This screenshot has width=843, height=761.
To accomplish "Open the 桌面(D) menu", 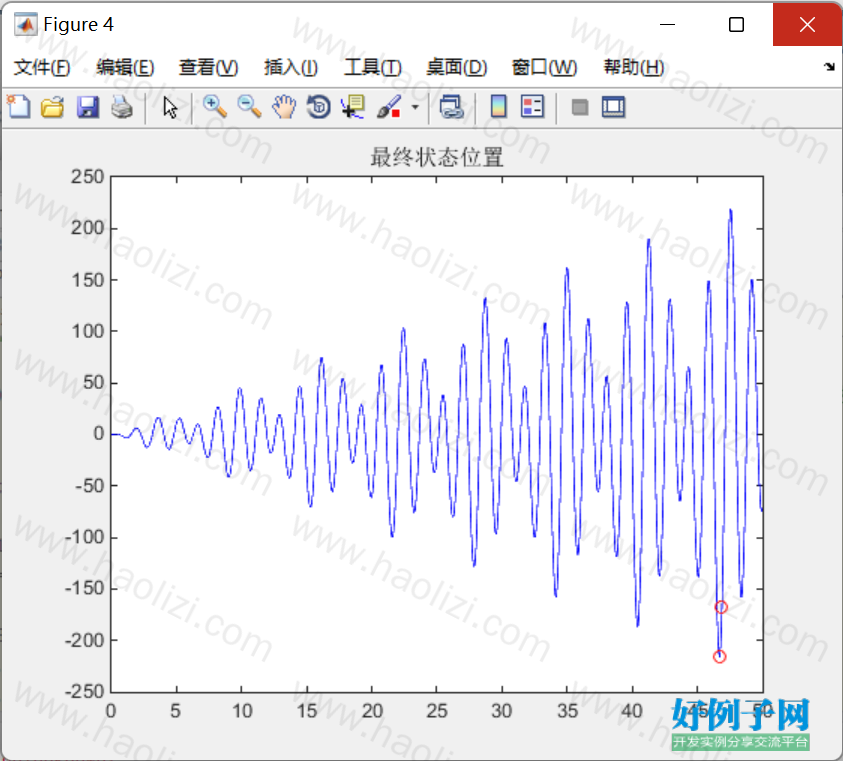I will (456, 67).
